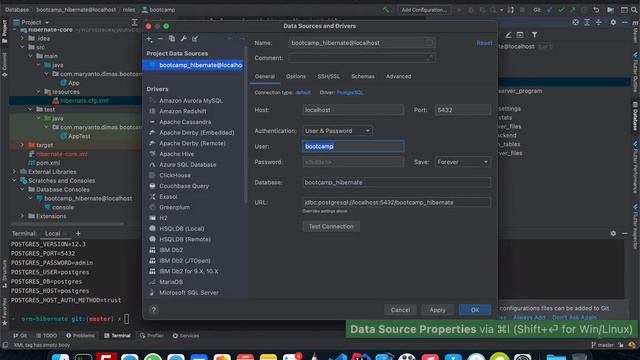Open the Project view dropdown

pyautogui.click(x=31, y=22)
